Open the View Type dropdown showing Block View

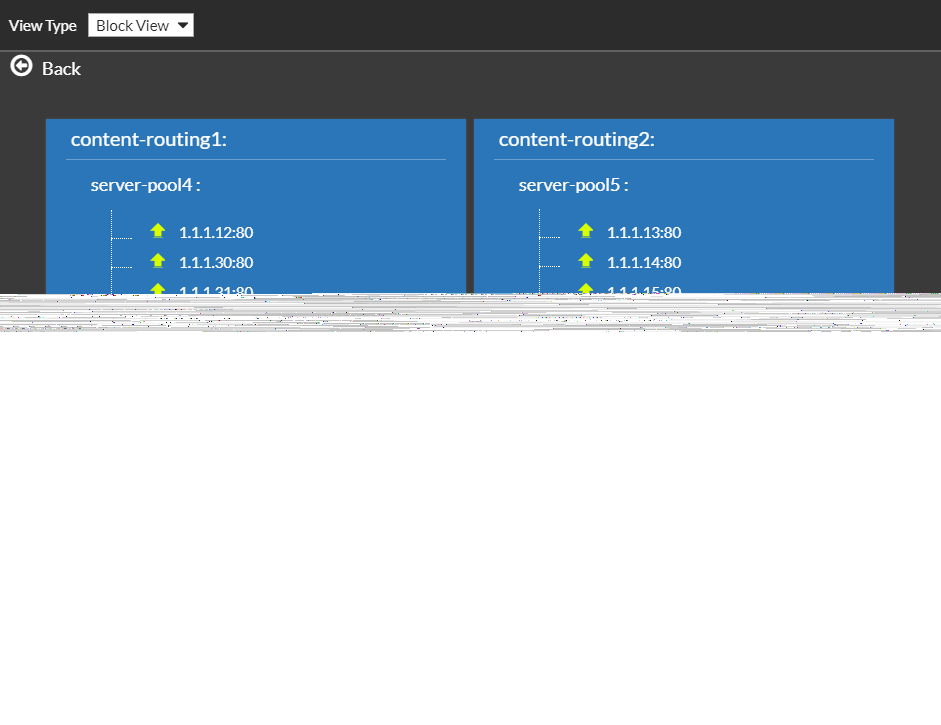point(140,25)
